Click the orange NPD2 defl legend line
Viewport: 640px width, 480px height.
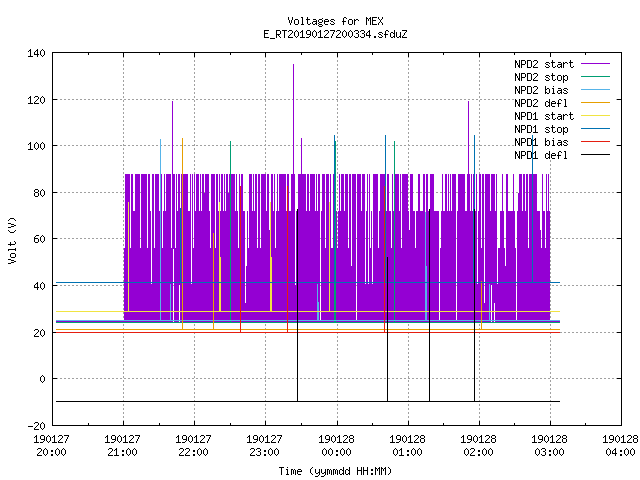coord(595,102)
